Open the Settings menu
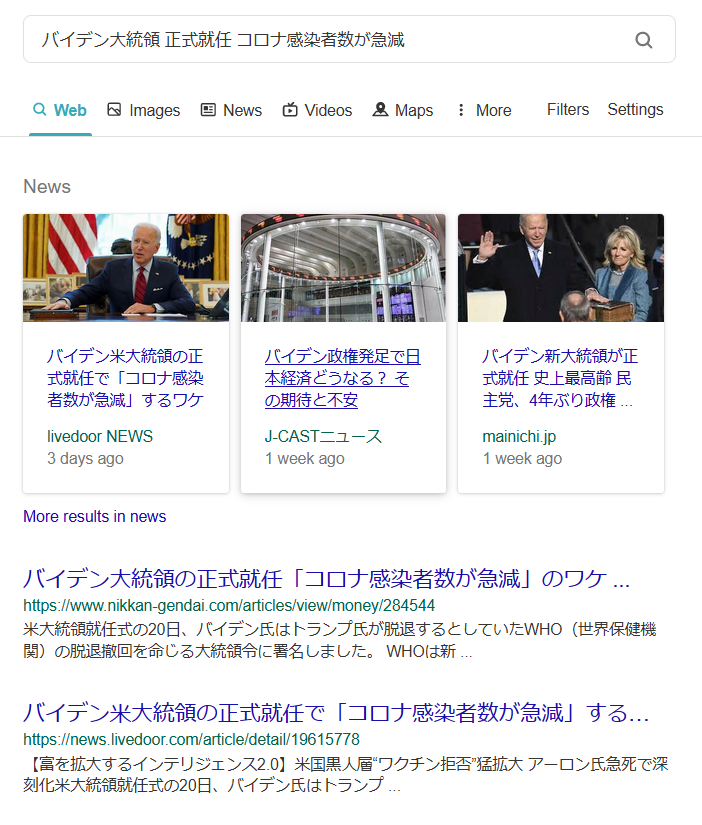This screenshot has width=702, height=825. click(635, 110)
